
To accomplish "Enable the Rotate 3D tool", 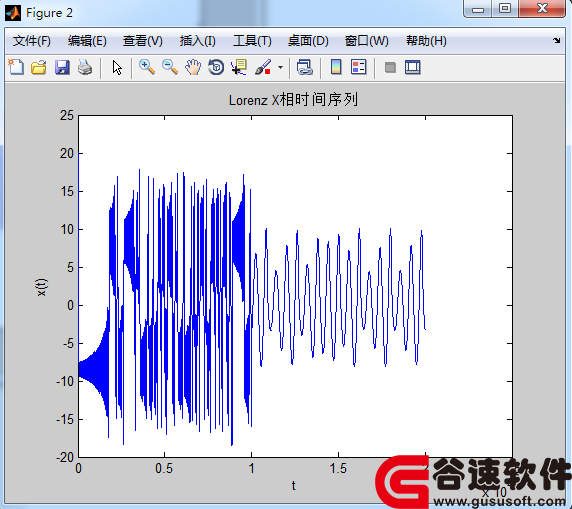I will pyautogui.click(x=216, y=68).
